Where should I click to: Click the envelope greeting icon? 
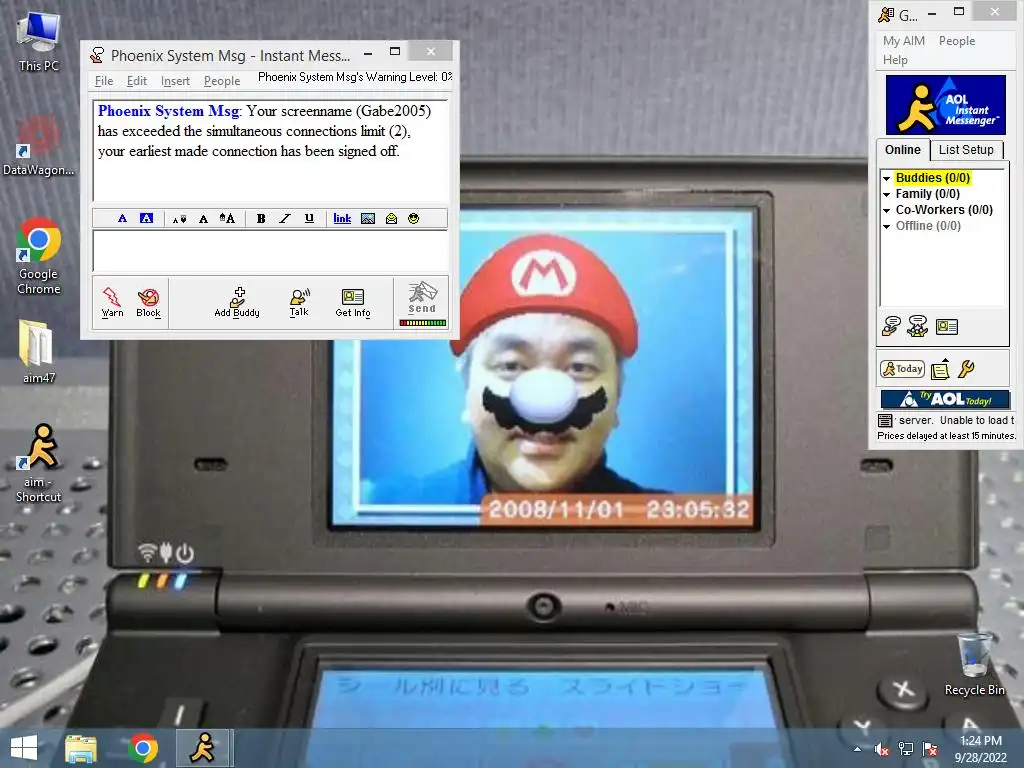click(391, 219)
